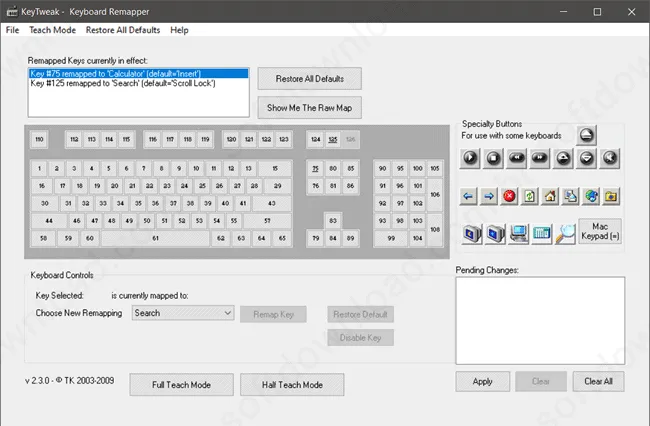Click the Half Teach Mode button
Screen dimensions: 650x426
tap(292, 385)
